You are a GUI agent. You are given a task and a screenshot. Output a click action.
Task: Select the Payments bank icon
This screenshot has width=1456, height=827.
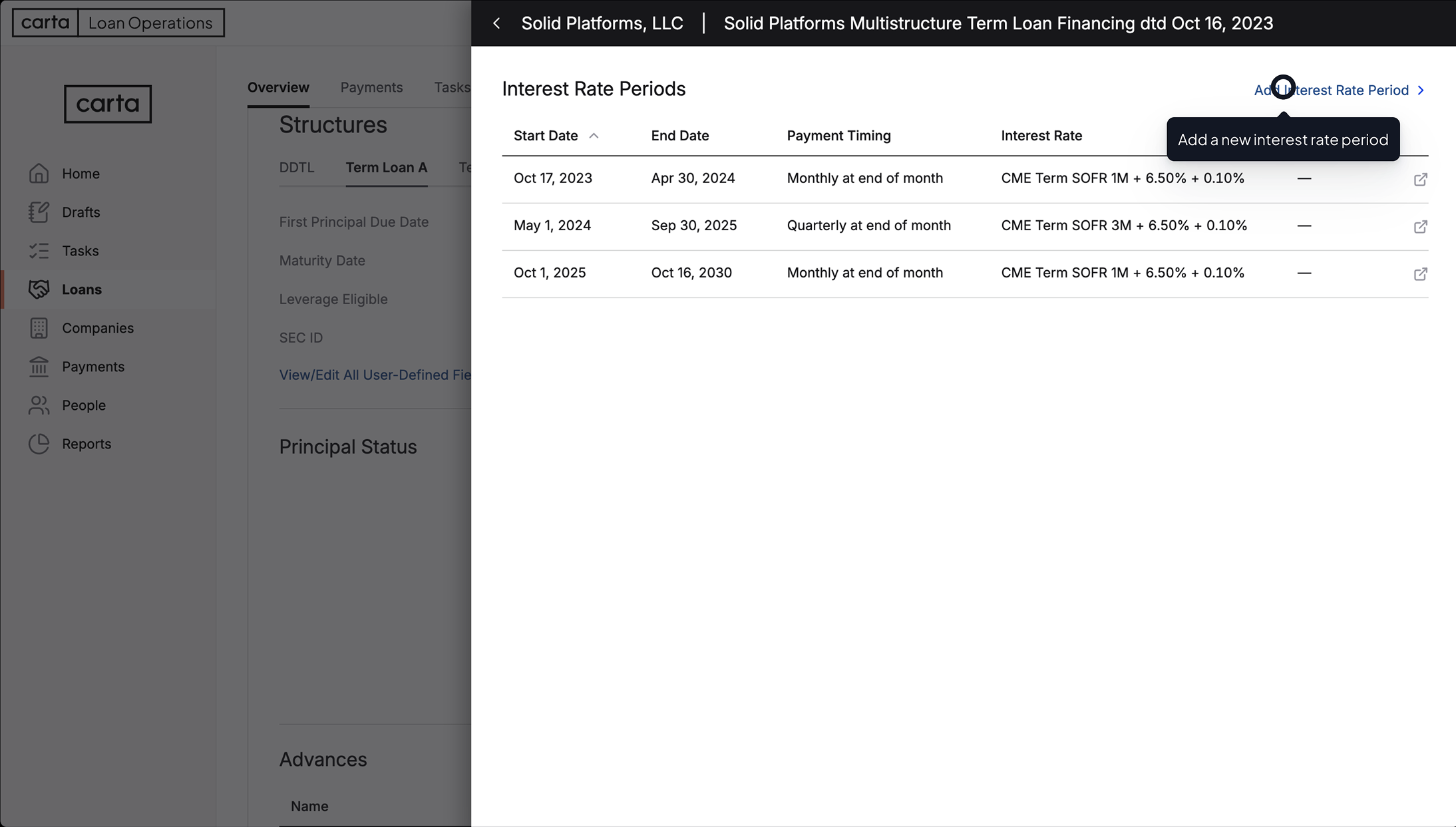[39, 367]
